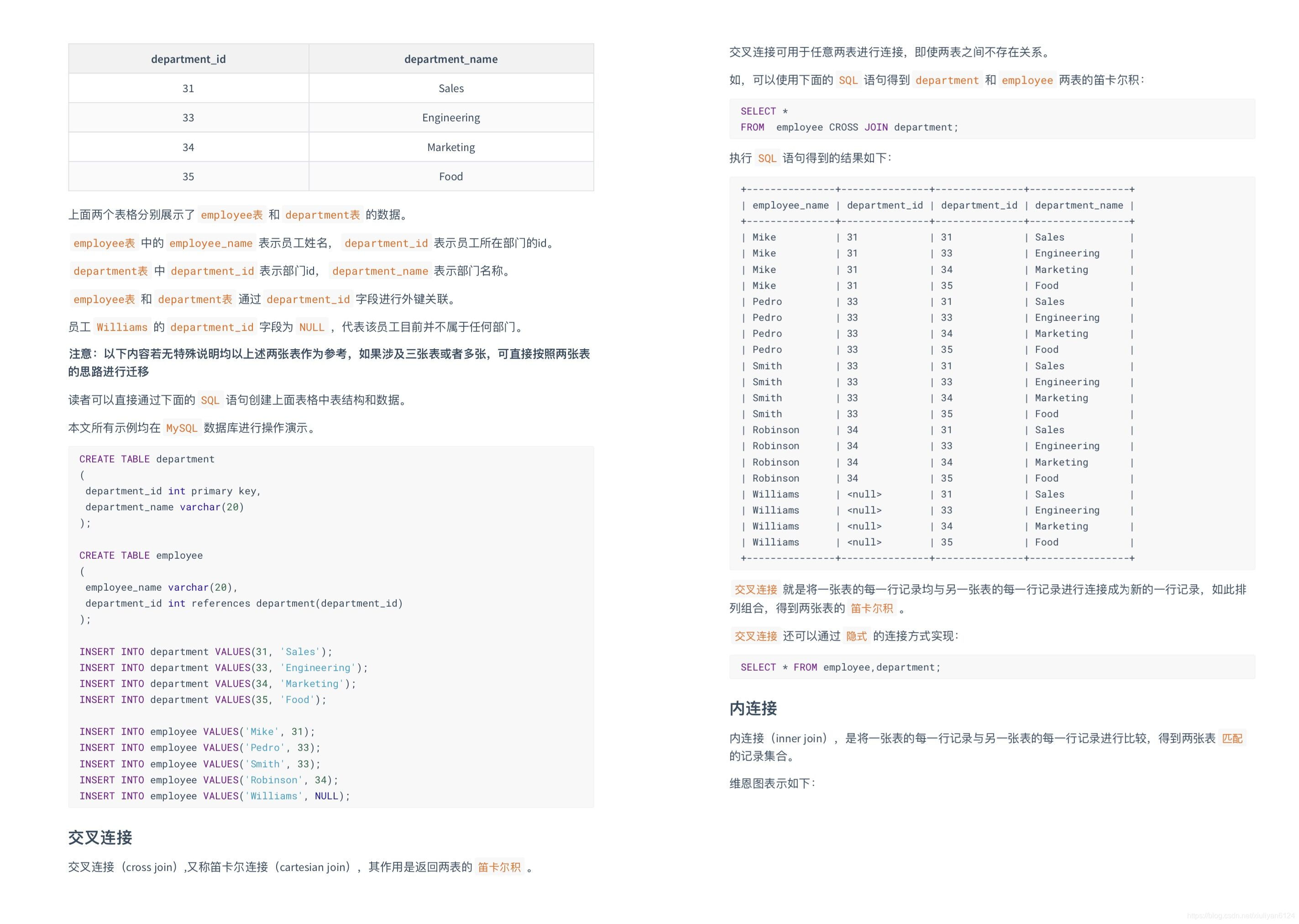Click the CREATE TABLE department code line
This screenshot has width=1299, height=924.
pos(147,459)
